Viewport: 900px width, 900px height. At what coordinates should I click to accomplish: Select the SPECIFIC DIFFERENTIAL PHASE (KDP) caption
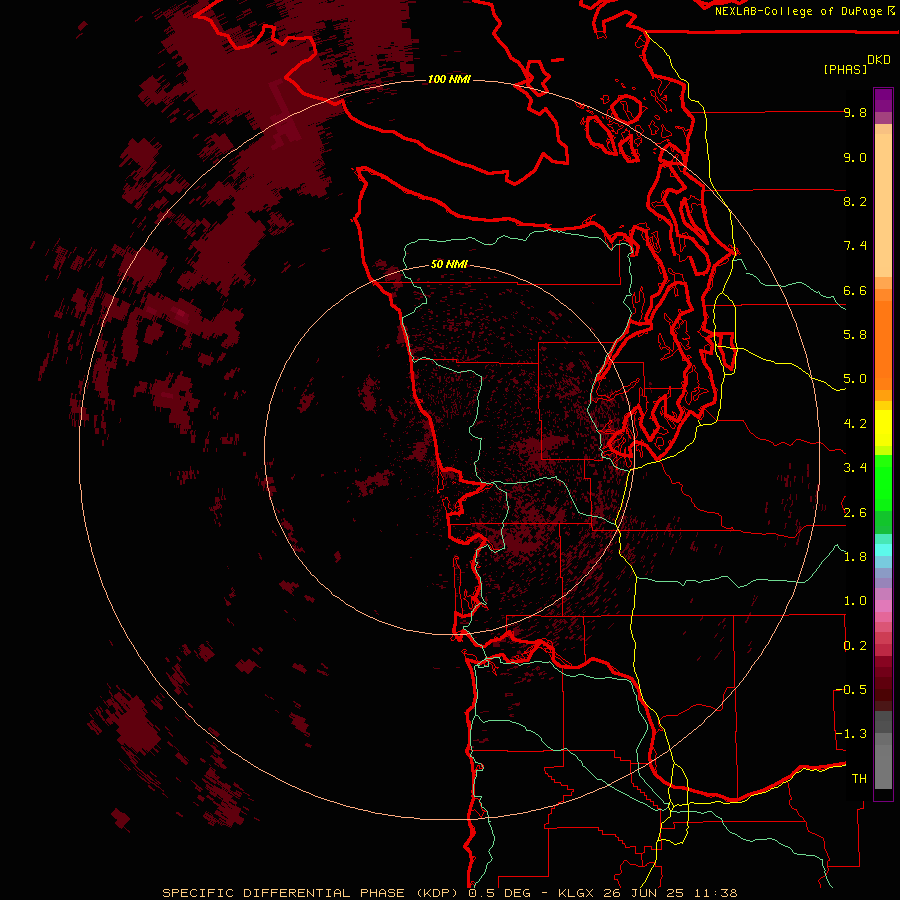click(x=310, y=893)
